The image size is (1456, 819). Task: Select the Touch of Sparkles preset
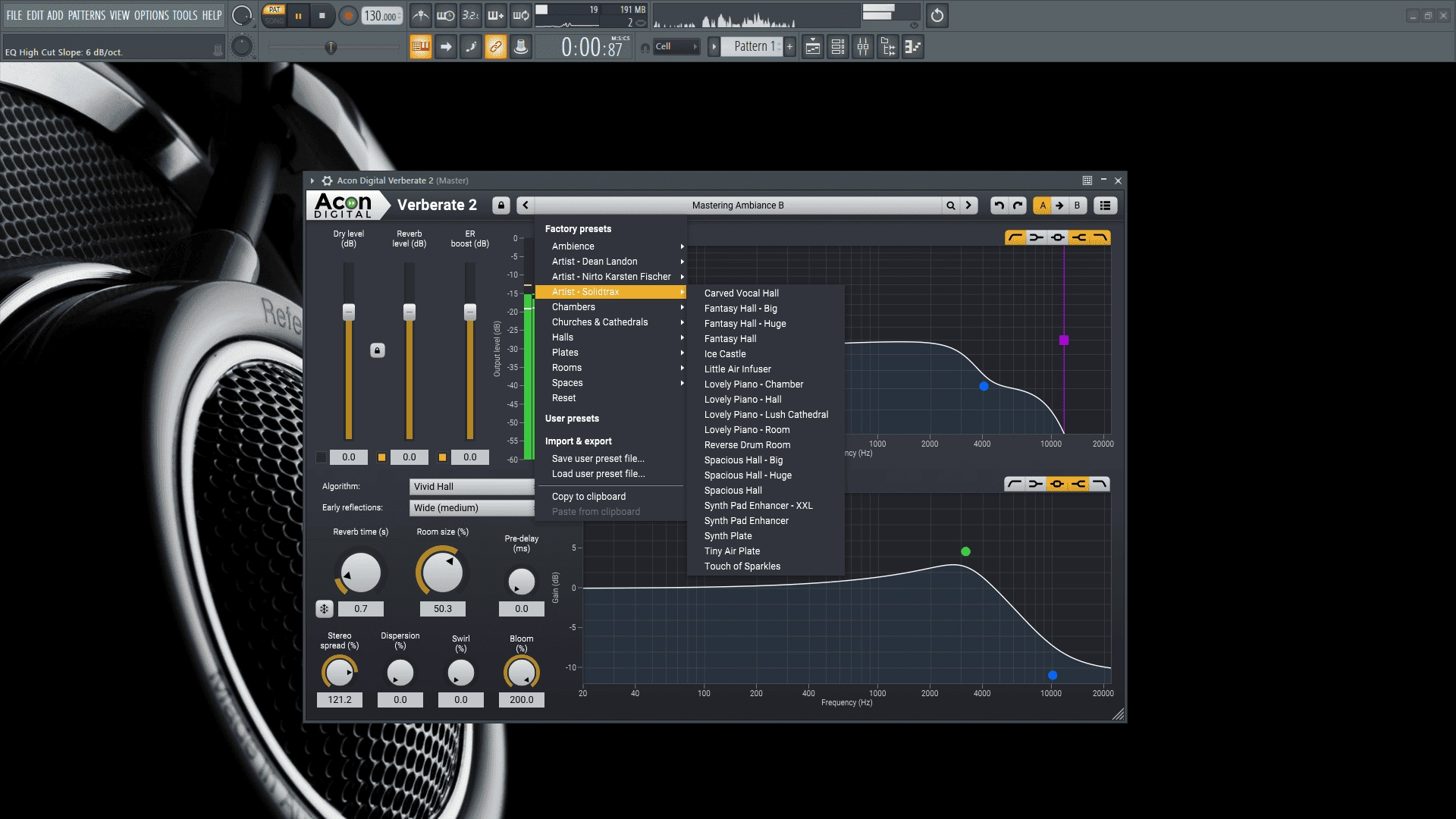coord(766,566)
